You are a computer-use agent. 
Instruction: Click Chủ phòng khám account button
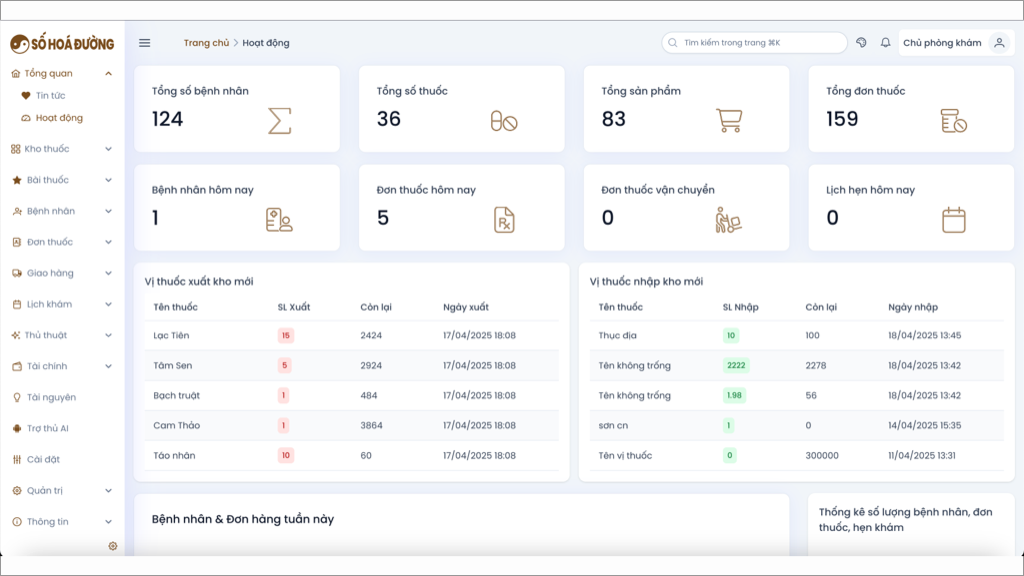tap(942, 43)
